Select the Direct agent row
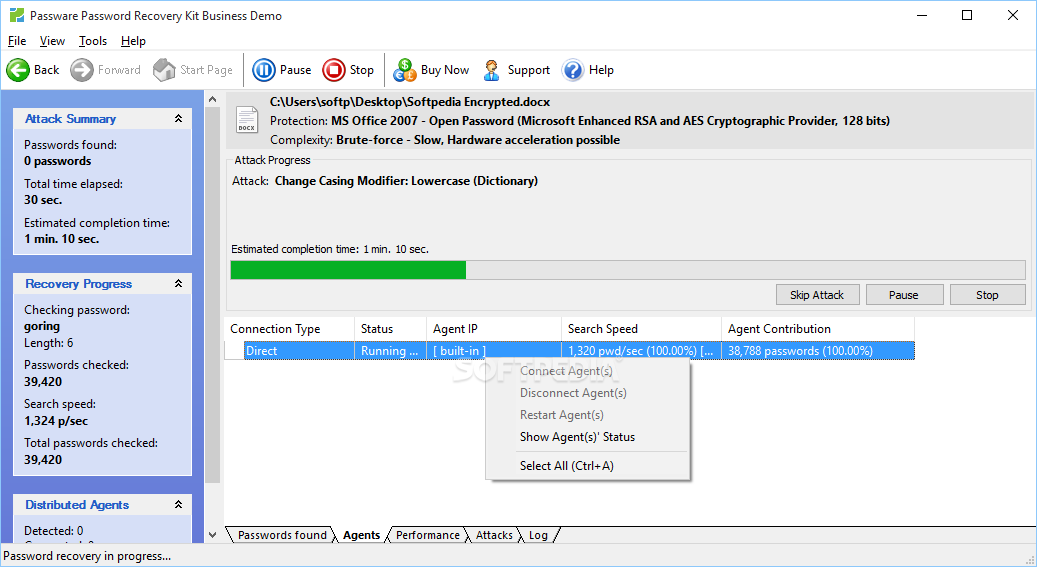 [x=569, y=351]
